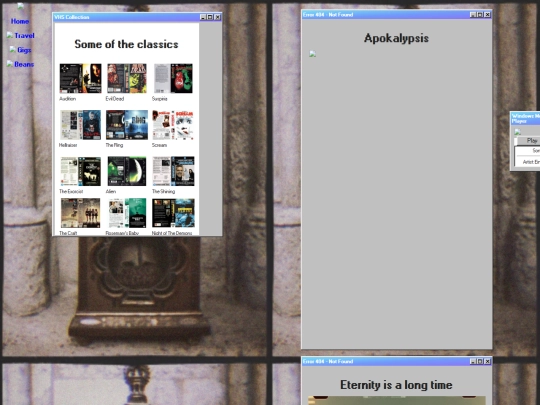Image resolution: width=540 pixels, height=405 pixels.
Task: Click the broken image icon beside Travel
Action: (10, 35)
